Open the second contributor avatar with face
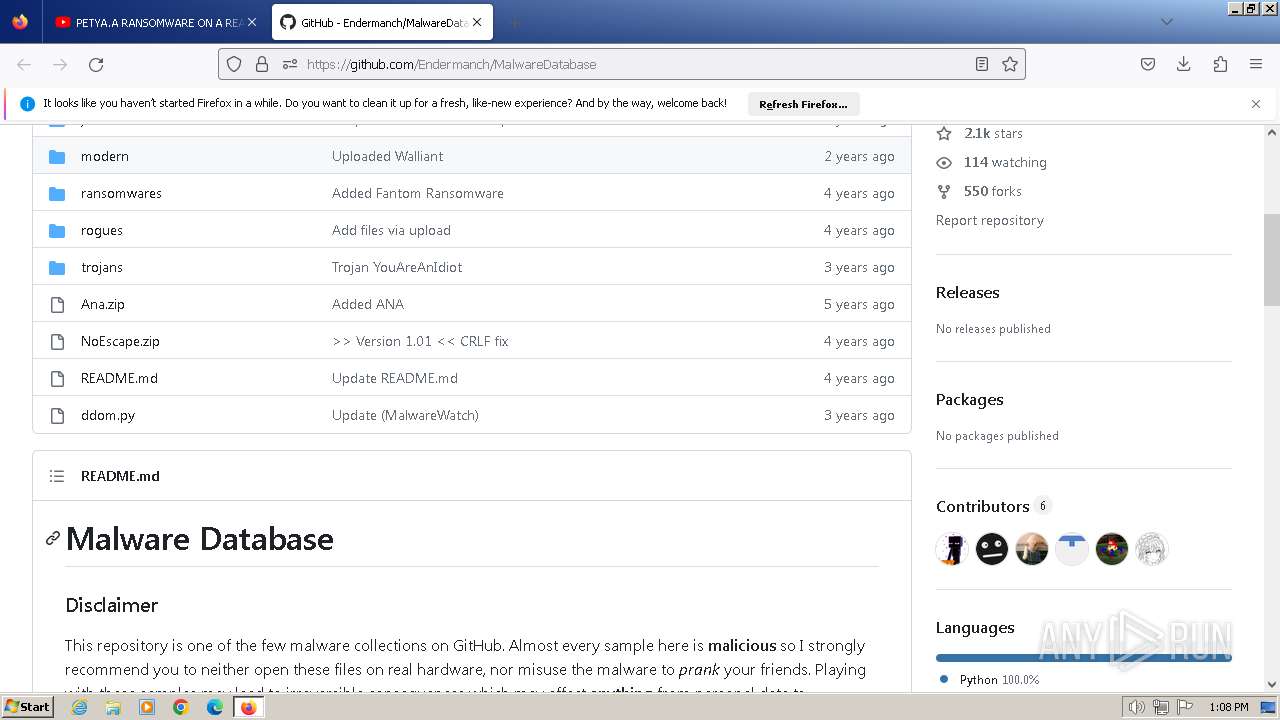This screenshot has width=1280, height=720. 992,549
